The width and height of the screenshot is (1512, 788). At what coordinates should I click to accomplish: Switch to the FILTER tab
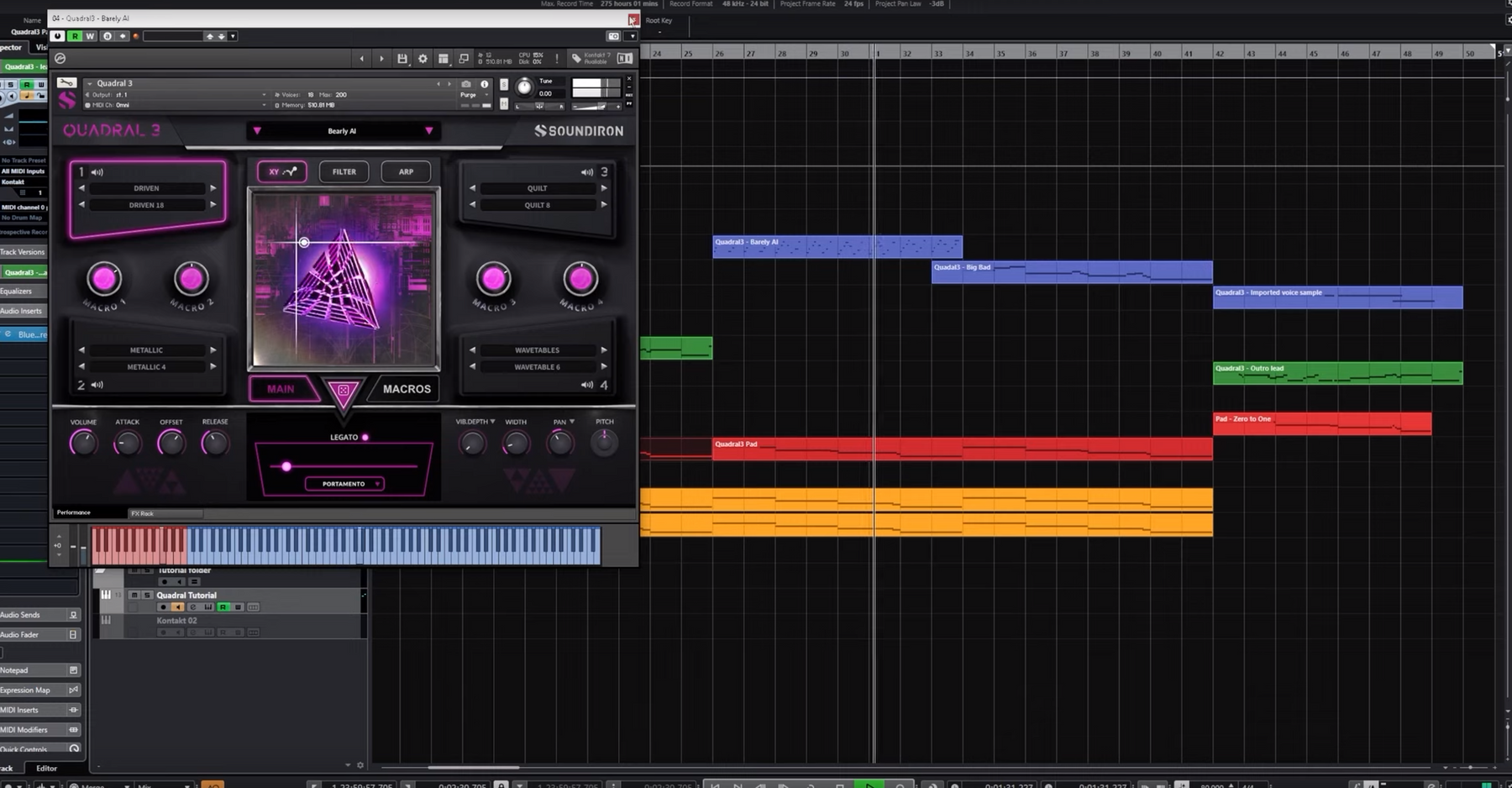(x=344, y=171)
